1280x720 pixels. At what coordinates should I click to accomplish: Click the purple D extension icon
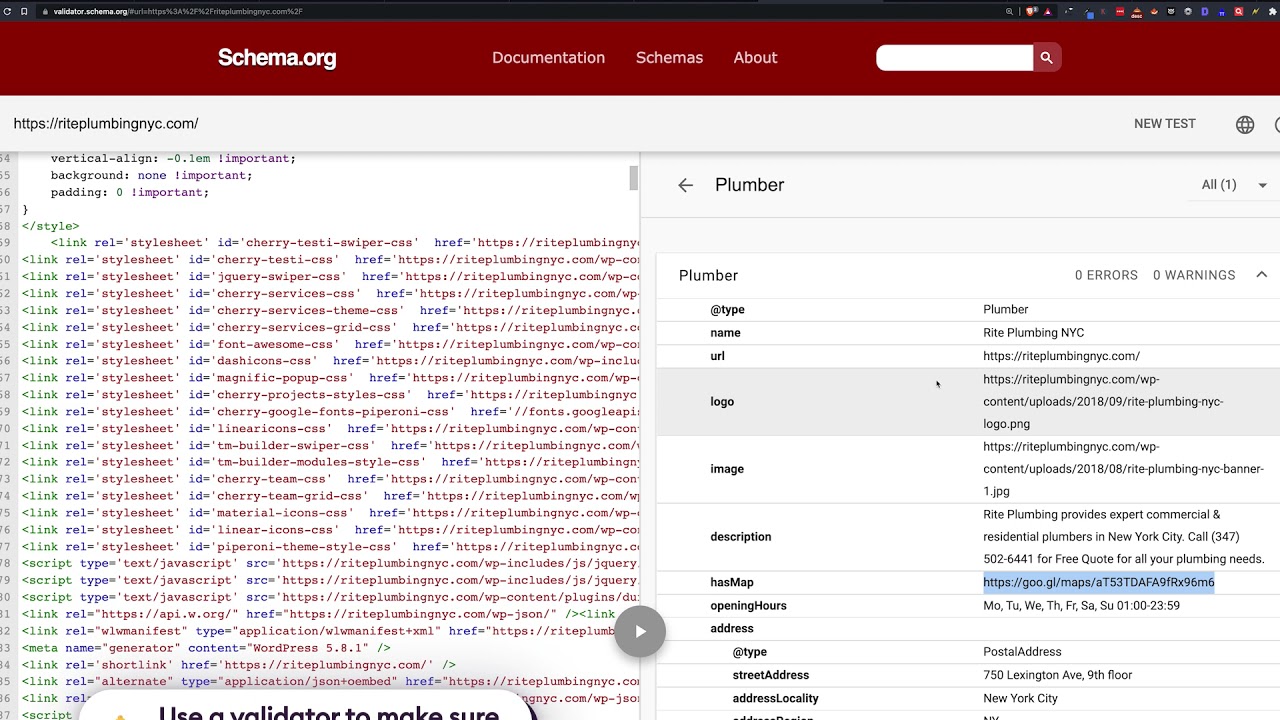[1205, 12]
